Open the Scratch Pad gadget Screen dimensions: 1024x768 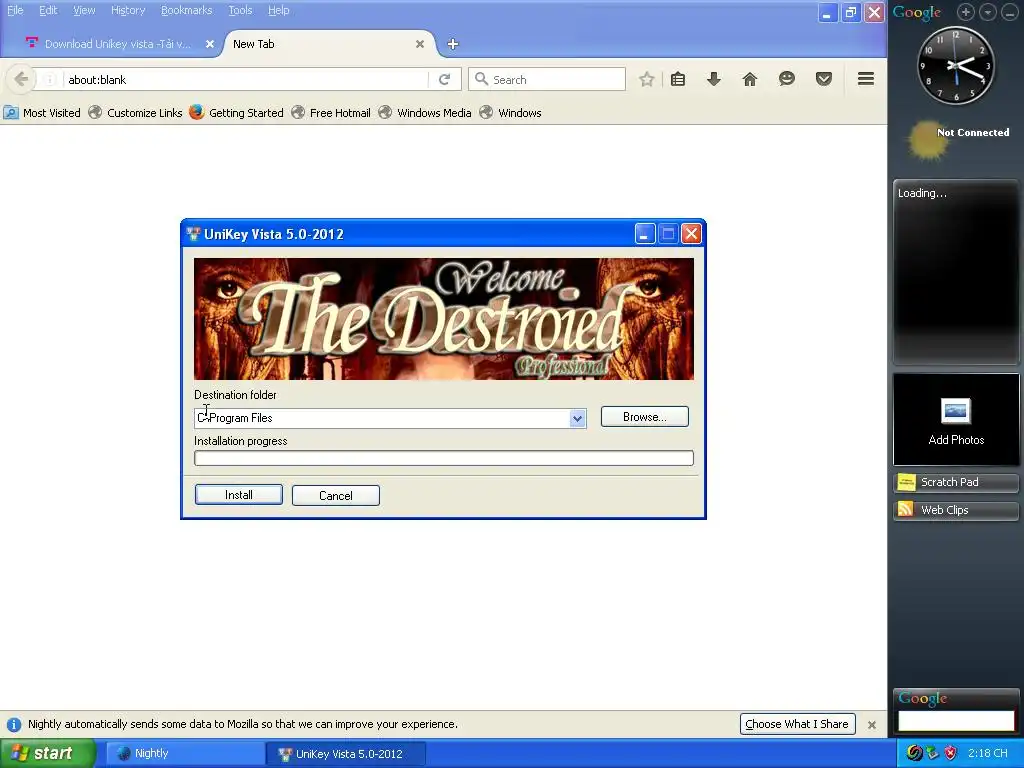955,483
